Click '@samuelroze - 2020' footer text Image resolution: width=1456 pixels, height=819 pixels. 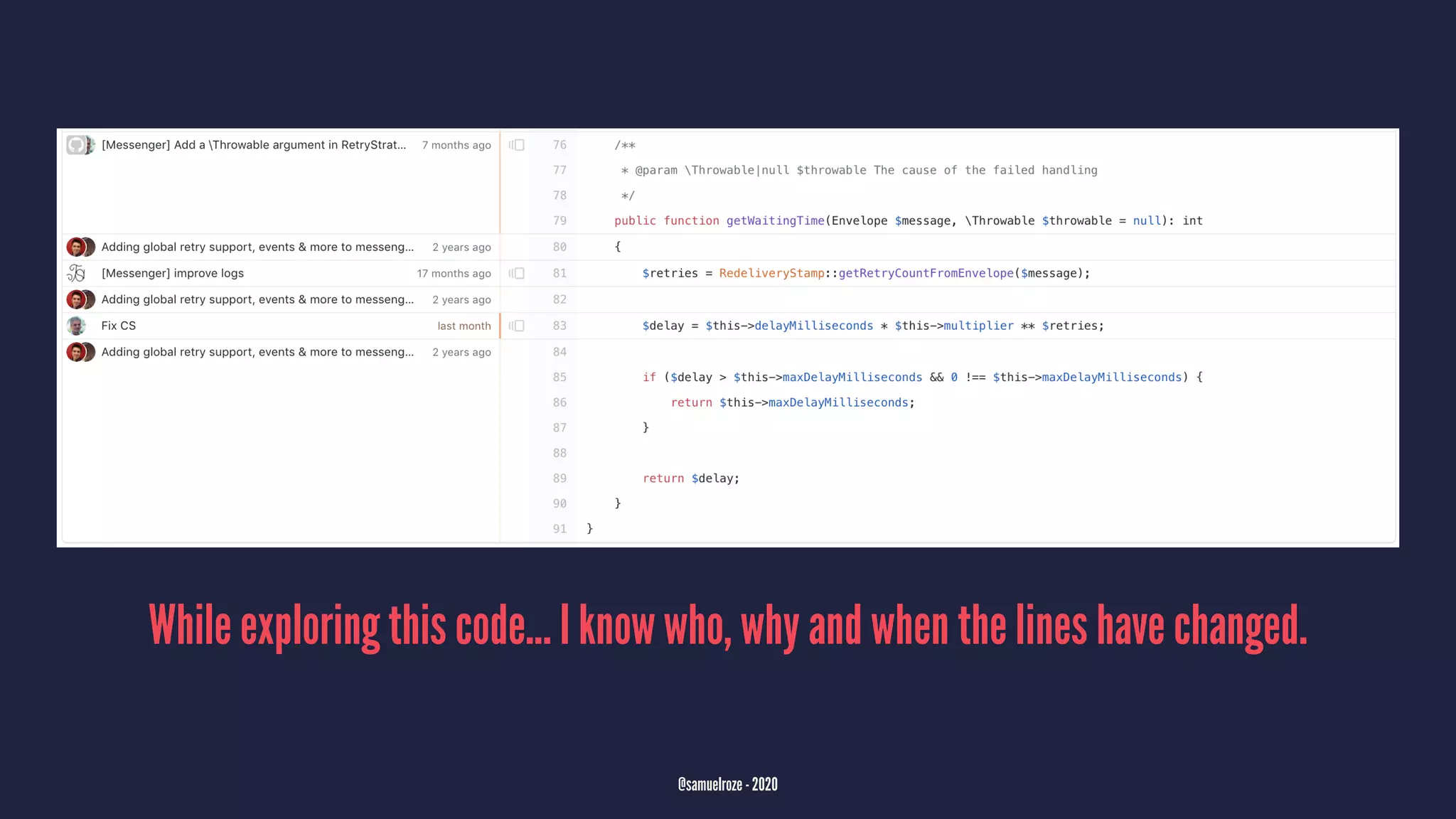click(727, 784)
